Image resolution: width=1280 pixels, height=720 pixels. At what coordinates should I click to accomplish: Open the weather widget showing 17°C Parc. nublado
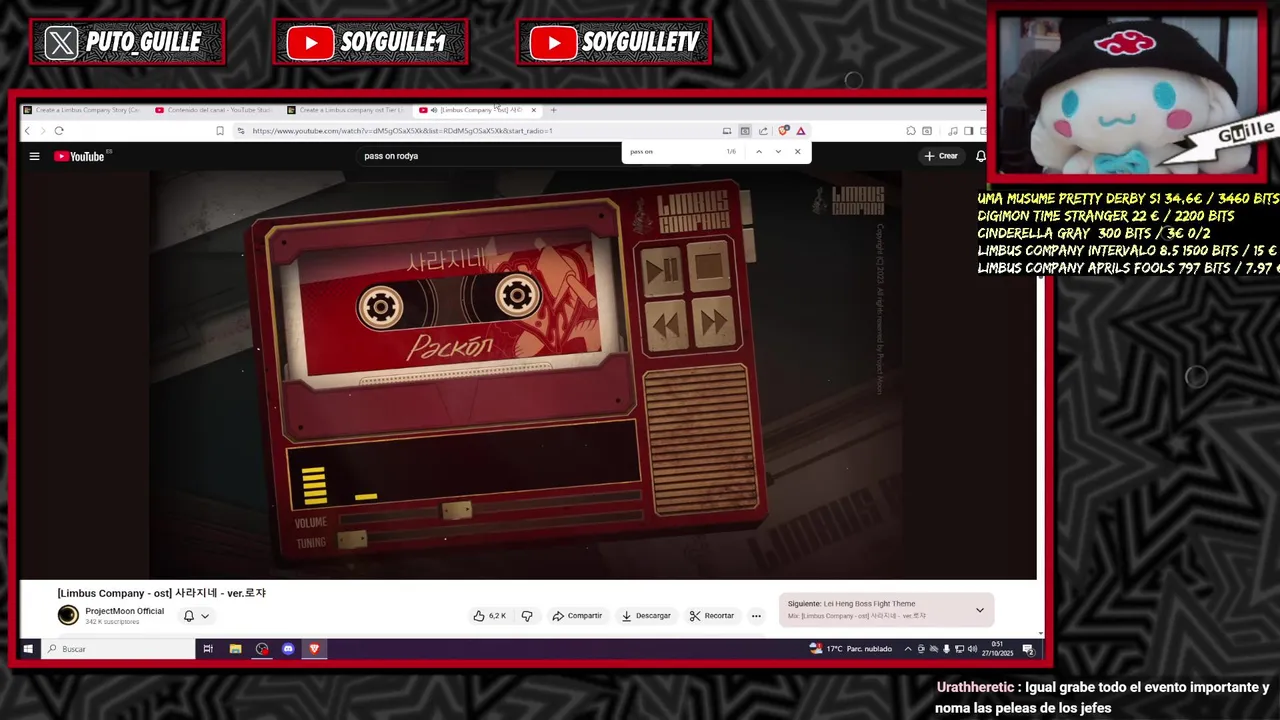pos(851,649)
